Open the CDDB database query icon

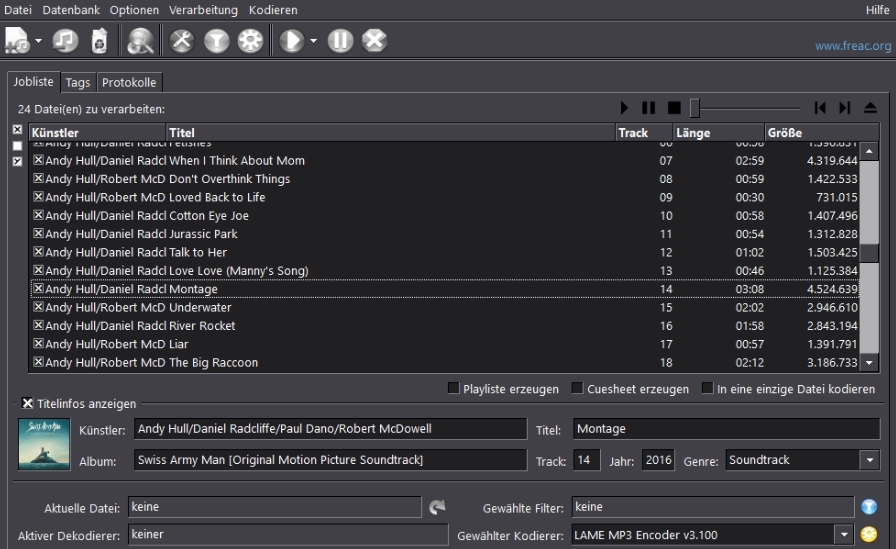coord(140,41)
